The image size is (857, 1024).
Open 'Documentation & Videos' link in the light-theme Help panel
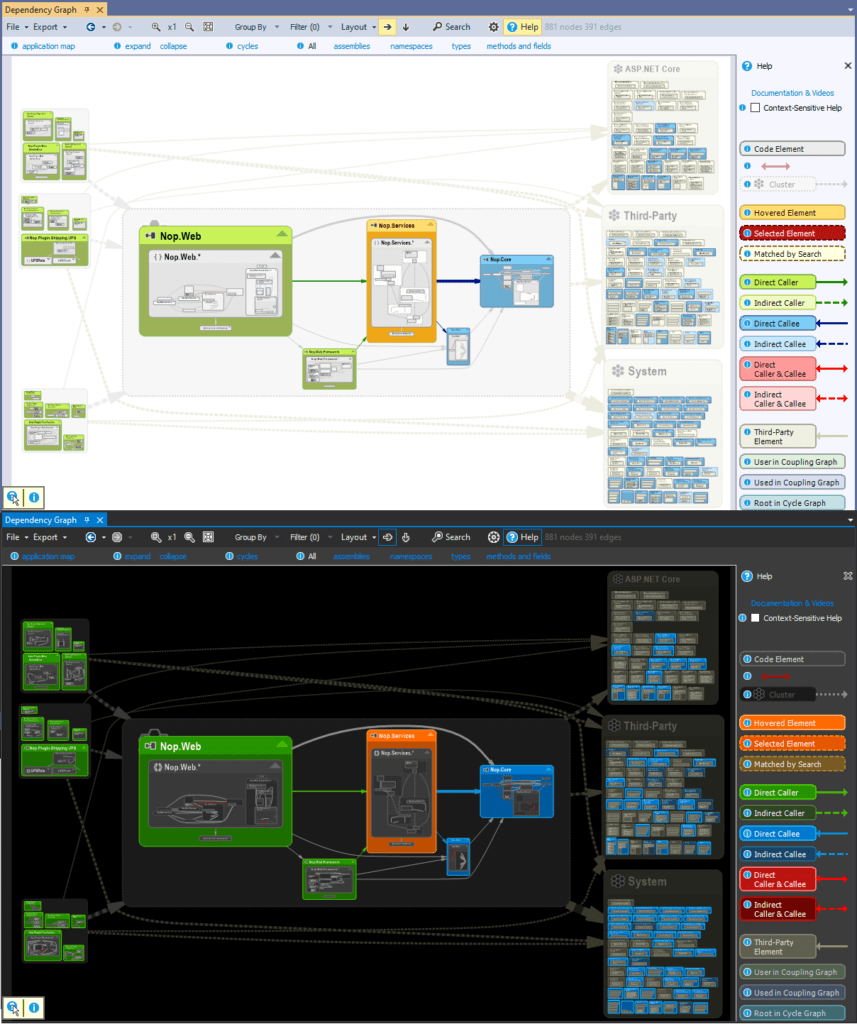792,93
